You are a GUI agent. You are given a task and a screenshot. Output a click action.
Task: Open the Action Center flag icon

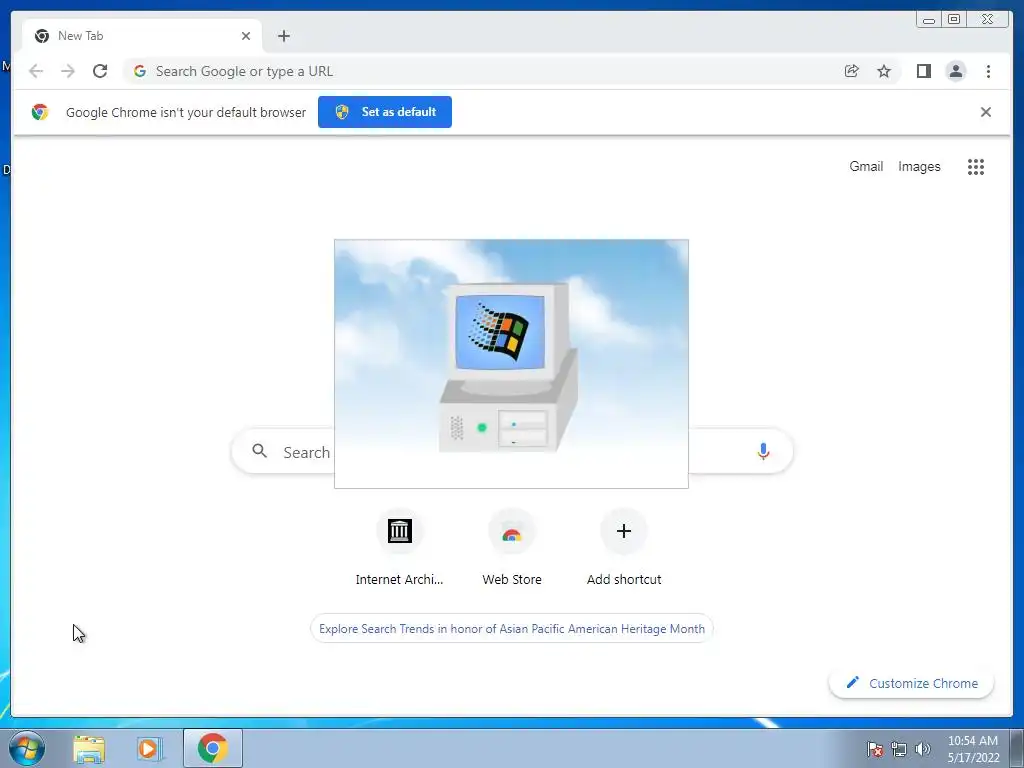coord(875,749)
